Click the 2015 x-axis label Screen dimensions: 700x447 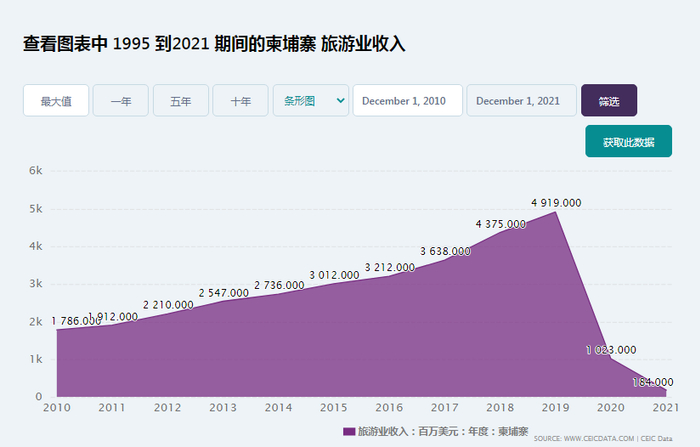point(334,407)
